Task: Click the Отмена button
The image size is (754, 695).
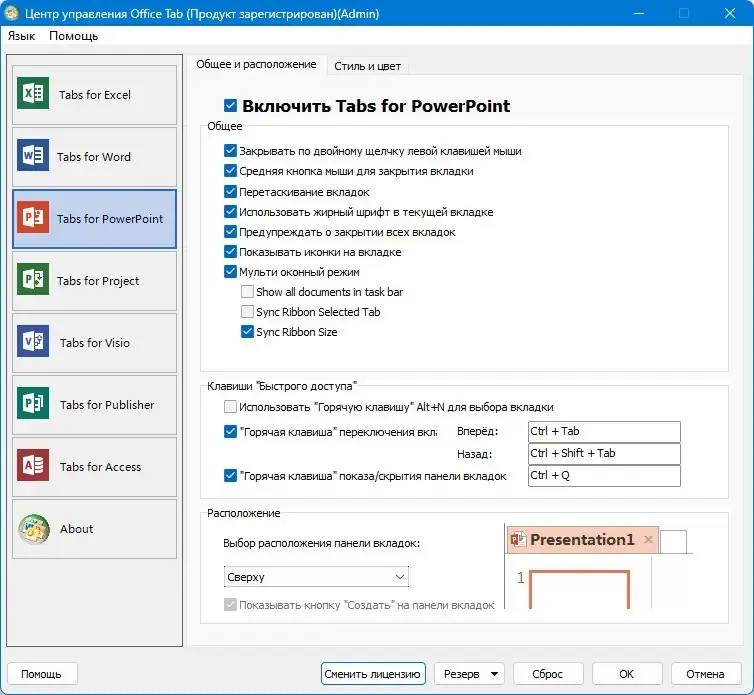Action: click(705, 674)
